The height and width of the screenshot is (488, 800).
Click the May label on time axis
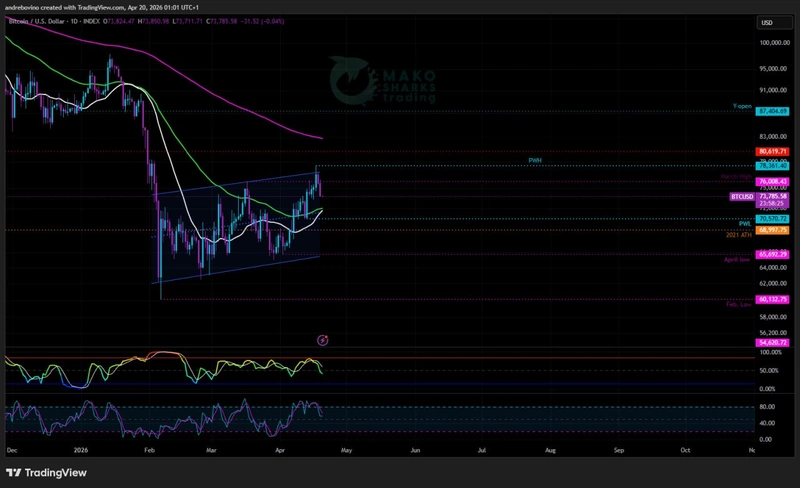tap(345, 451)
